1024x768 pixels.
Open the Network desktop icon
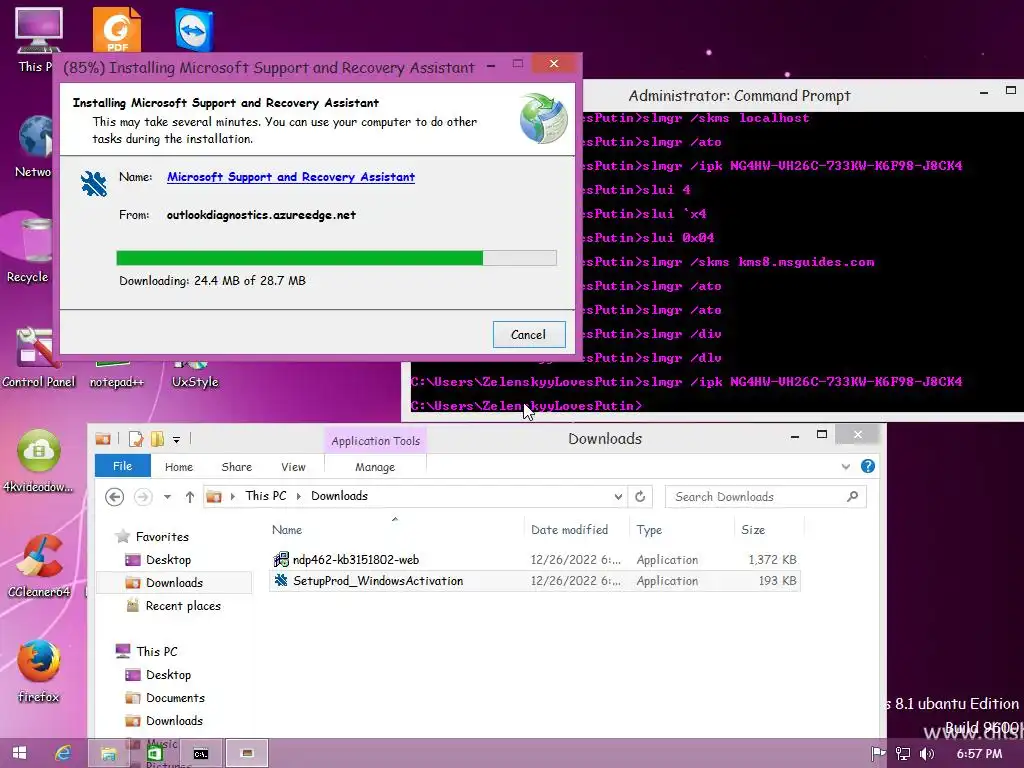click(33, 146)
